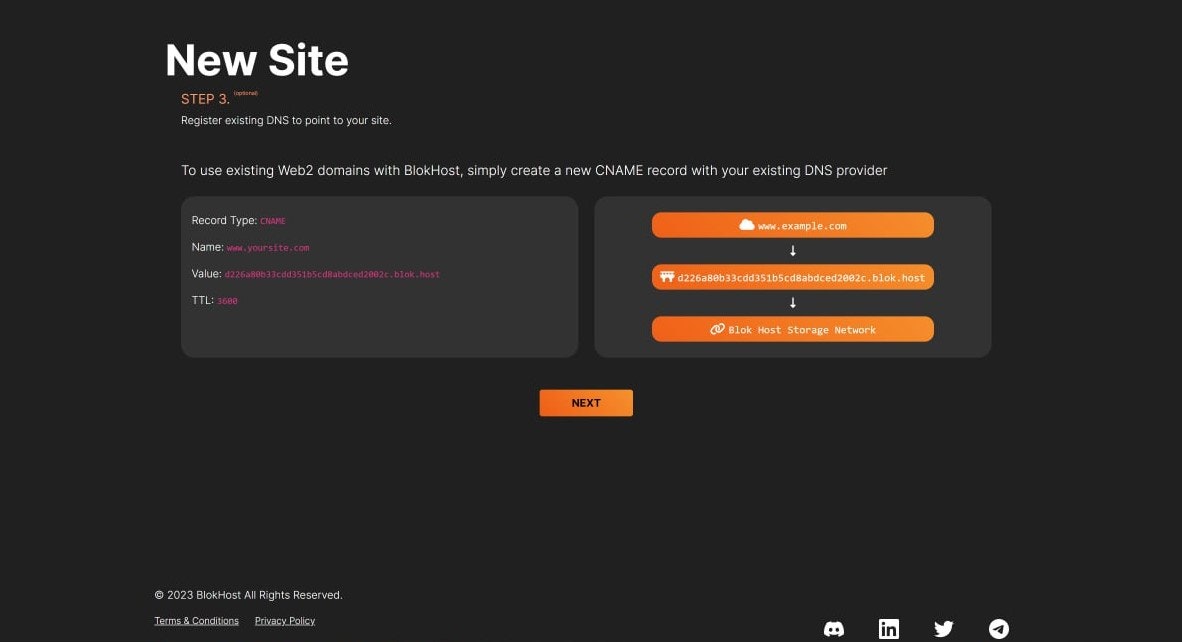Click the New Site page title
1182x642 pixels.
[x=256, y=60]
